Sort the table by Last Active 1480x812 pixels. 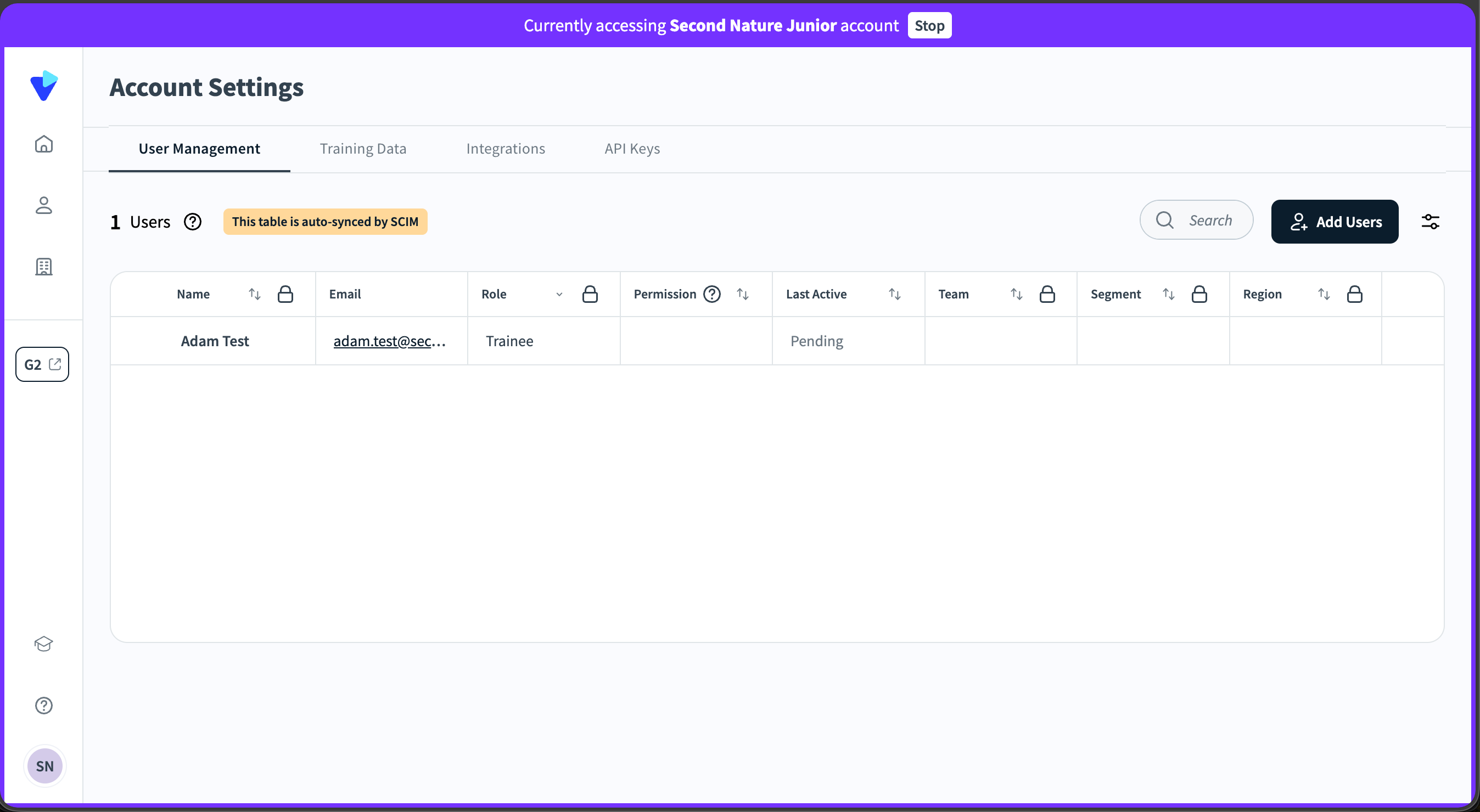895,294
